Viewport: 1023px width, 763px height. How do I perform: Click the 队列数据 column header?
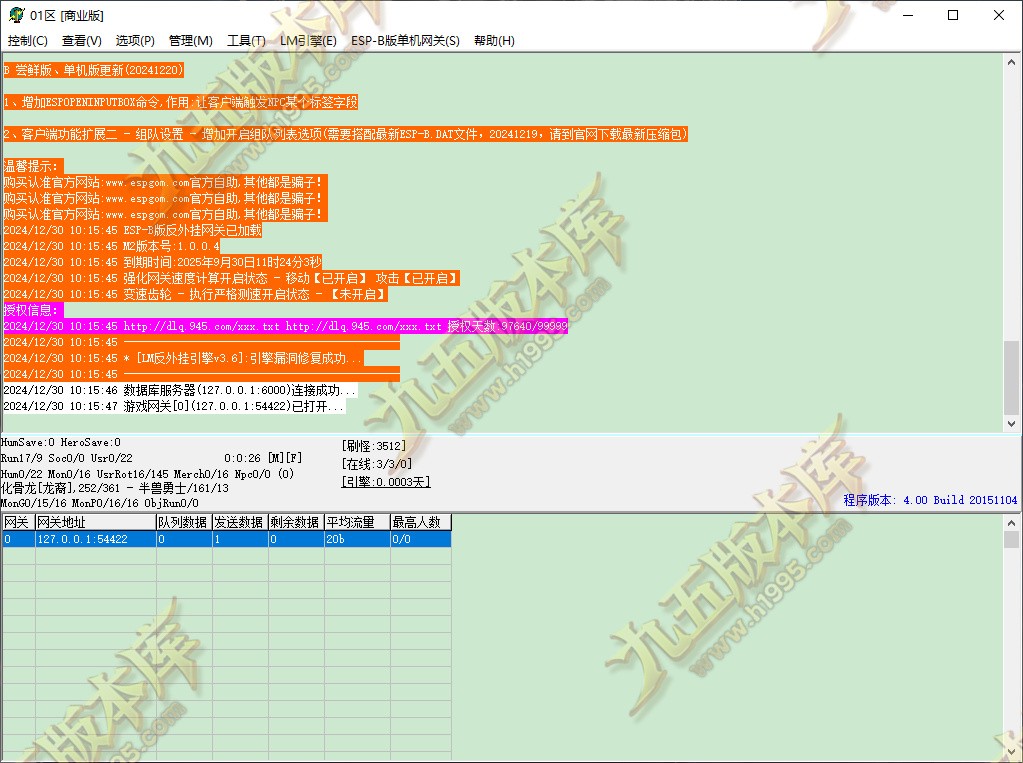184,522
